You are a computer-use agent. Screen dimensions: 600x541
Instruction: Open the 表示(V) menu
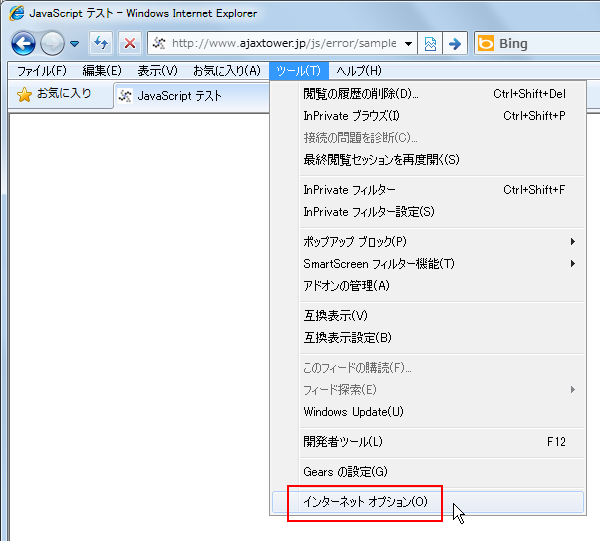[x=157, y=71]
